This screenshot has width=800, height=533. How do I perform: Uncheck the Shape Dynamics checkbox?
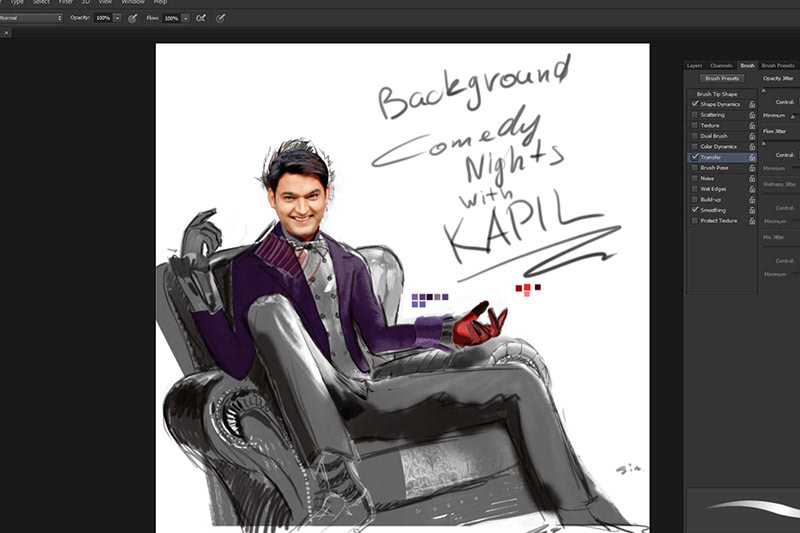click(x=694, y=104)
